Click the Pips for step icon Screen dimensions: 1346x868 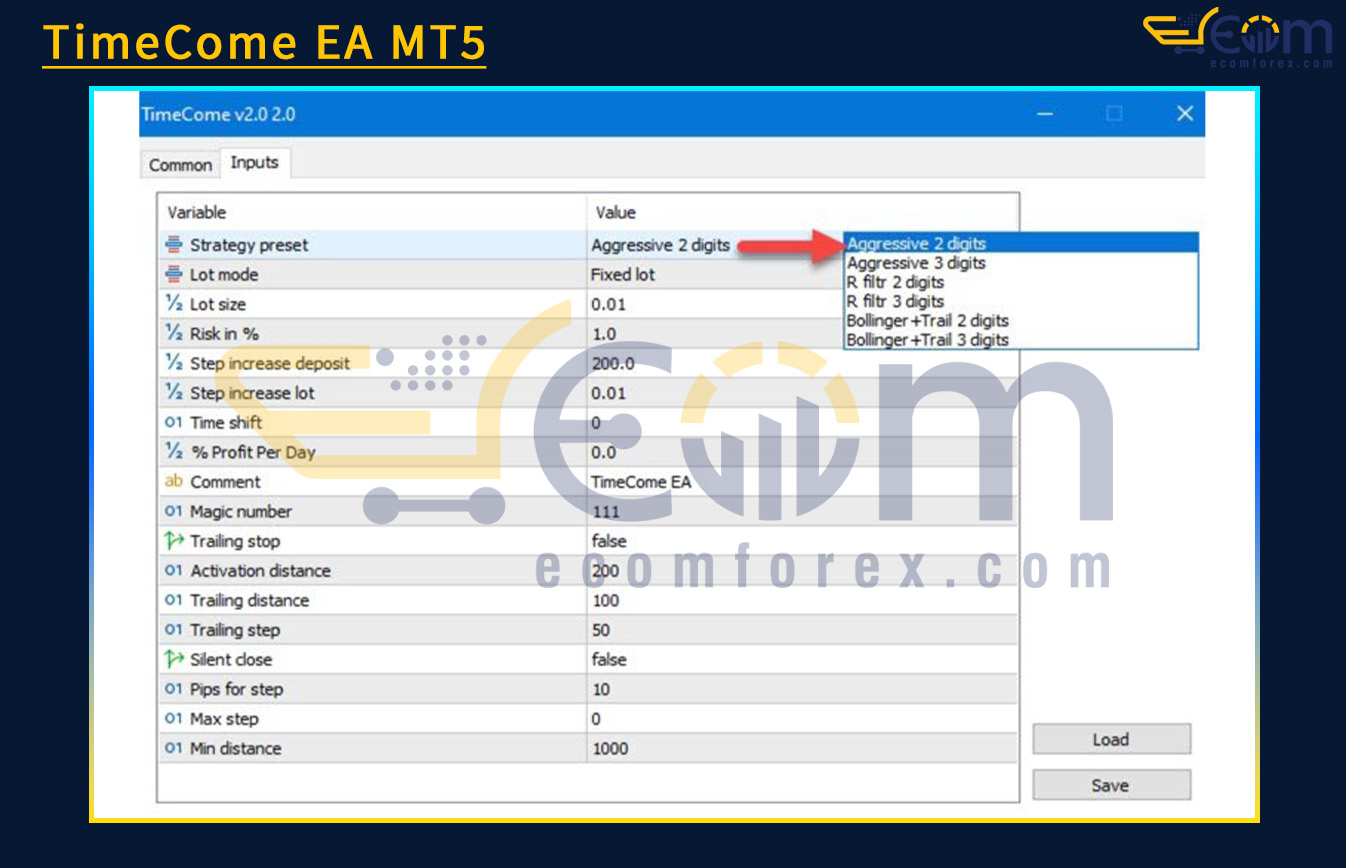coord(174,689)
